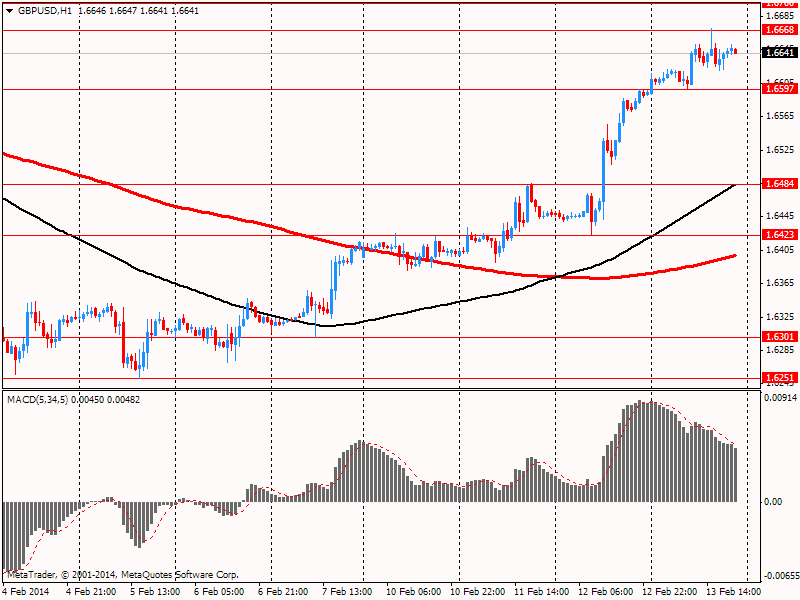Select the 1.6423 red price level label

(781, 235)
